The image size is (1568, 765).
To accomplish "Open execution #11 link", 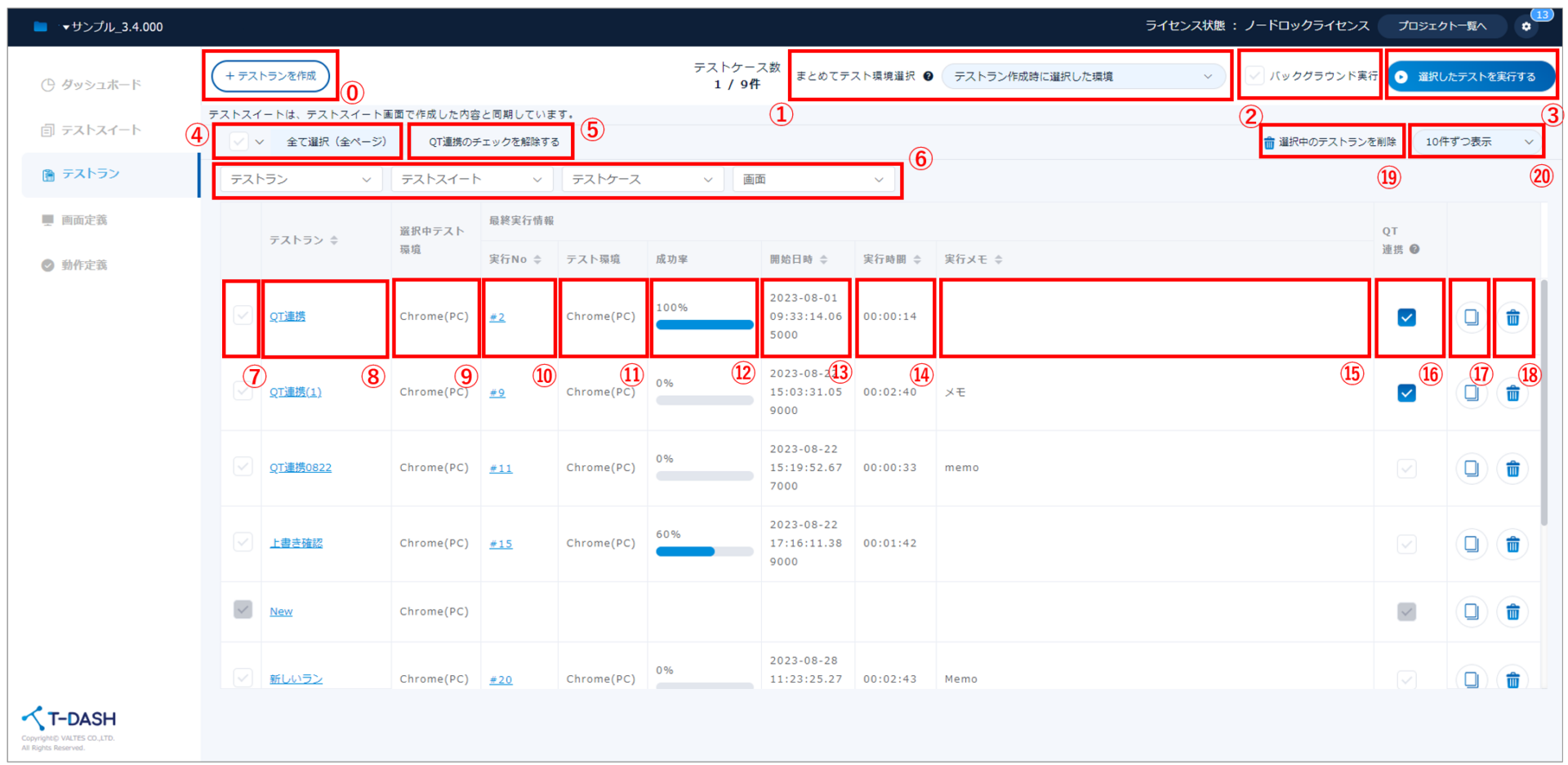I will tap(501, 469).
